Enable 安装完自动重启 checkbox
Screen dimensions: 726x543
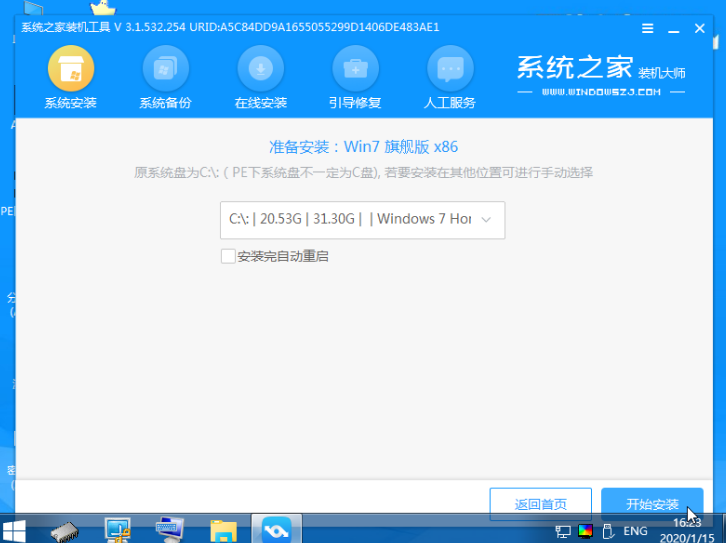click(x=228, y=256)
